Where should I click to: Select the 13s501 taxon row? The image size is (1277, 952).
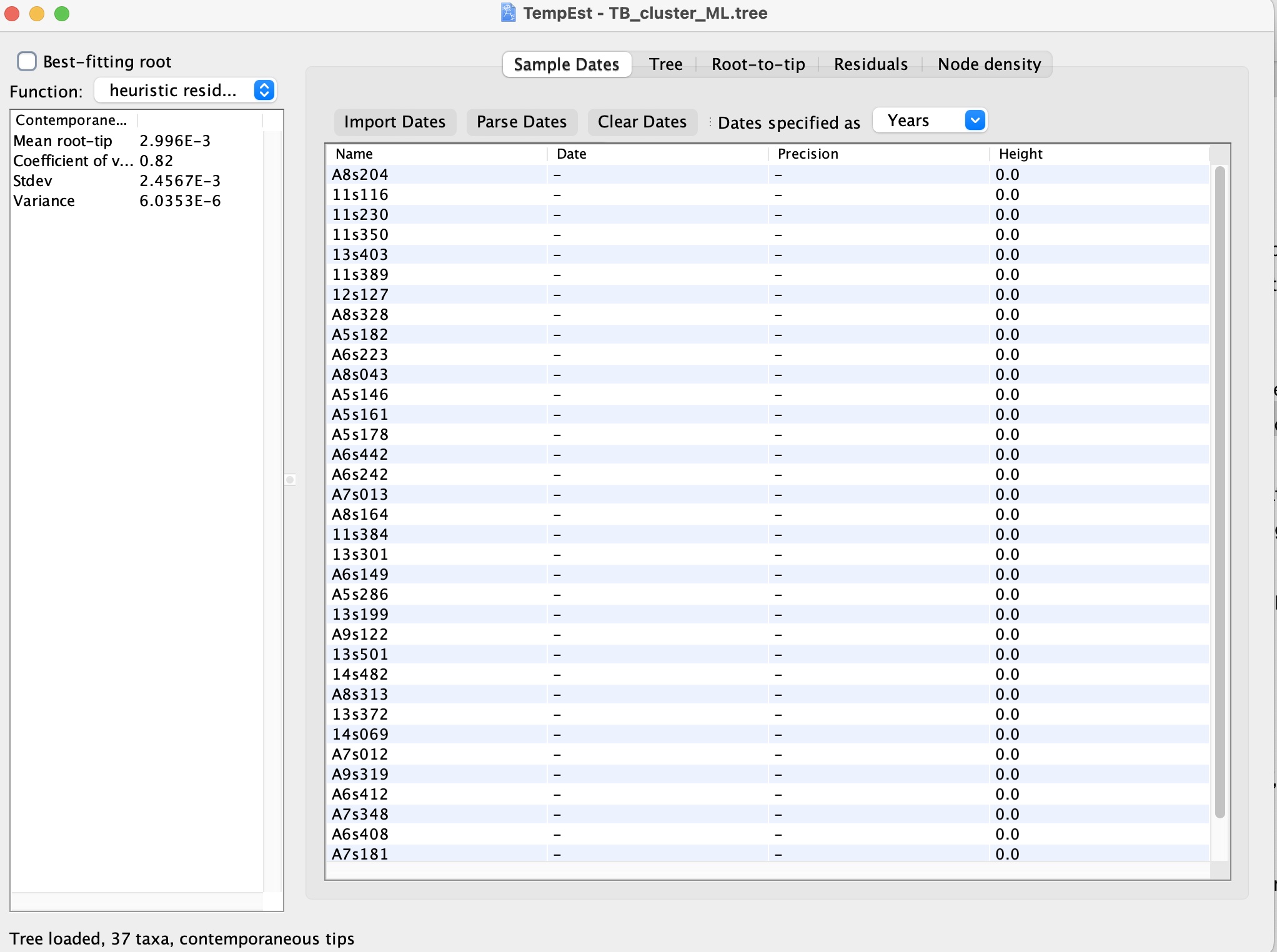(767, 655)
